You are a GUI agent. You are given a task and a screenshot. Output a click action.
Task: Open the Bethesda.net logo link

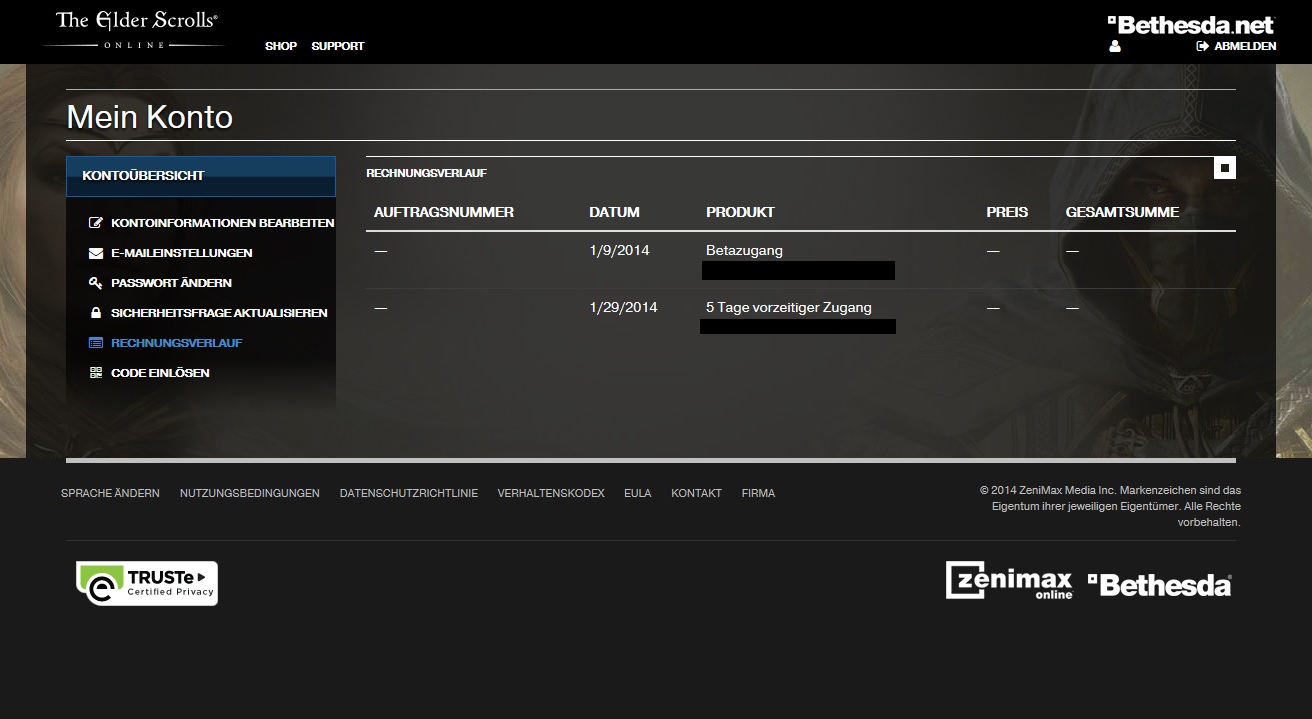(1191, 24)
